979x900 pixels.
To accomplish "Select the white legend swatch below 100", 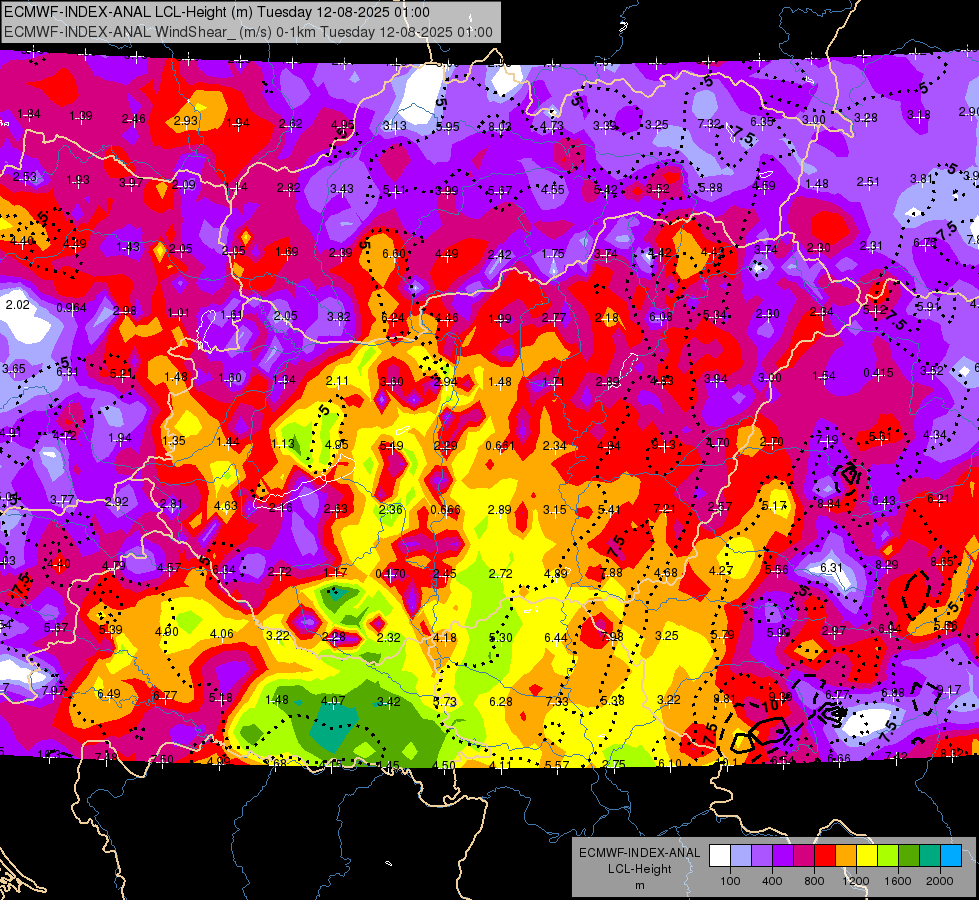I will [720, 856].
